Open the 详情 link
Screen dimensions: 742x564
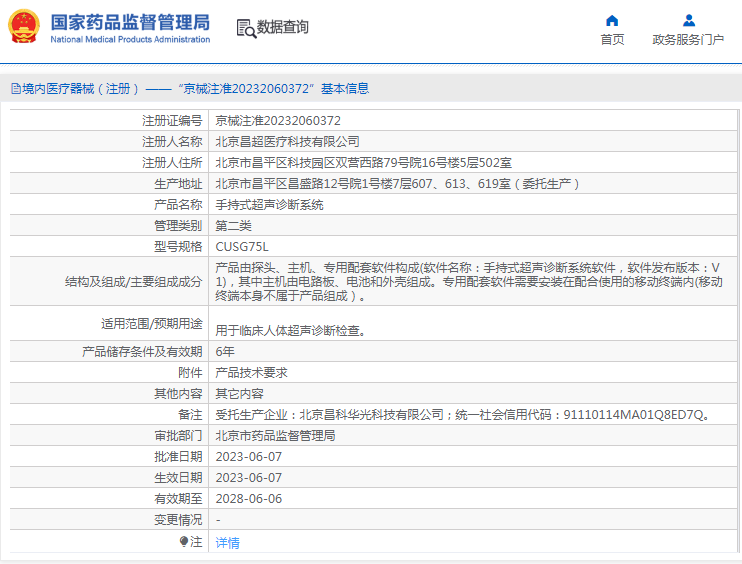228,542
